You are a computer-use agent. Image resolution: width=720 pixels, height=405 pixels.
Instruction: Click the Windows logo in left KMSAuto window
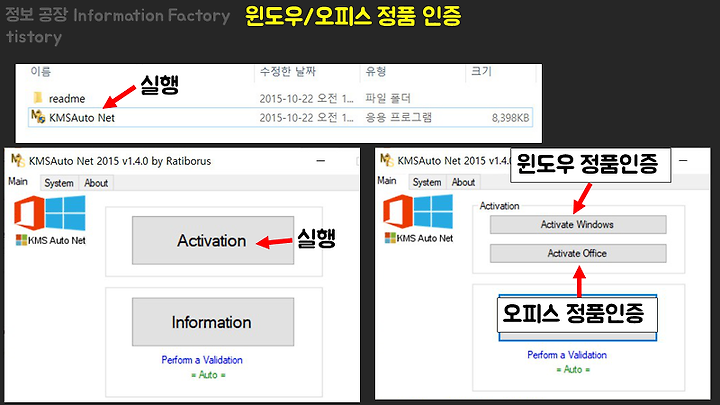coord(66,213)
